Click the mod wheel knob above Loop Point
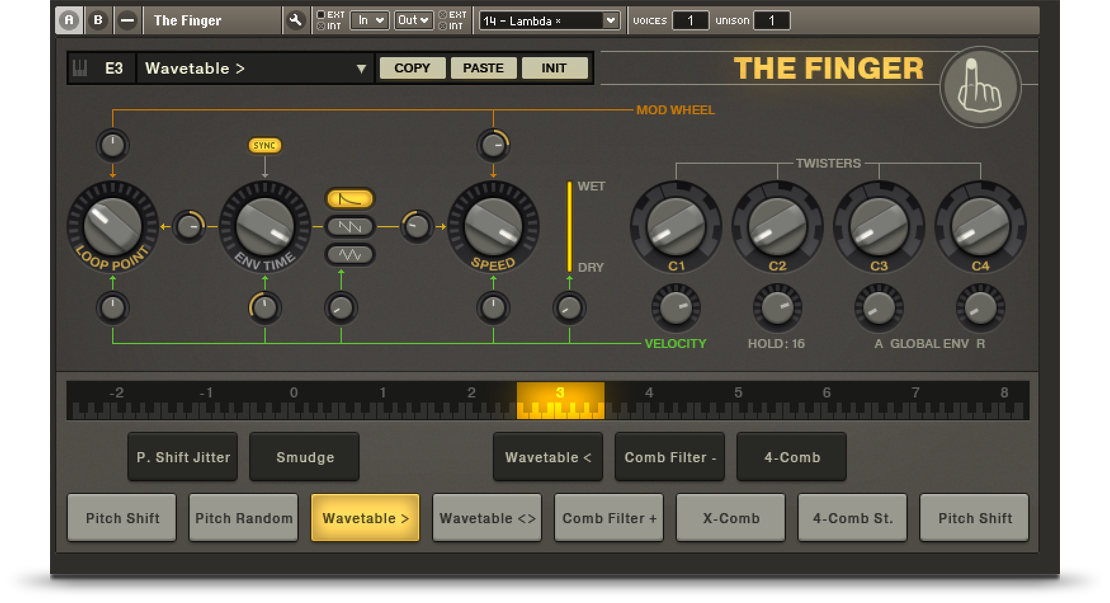1110x603 pixels. (113, 145)
